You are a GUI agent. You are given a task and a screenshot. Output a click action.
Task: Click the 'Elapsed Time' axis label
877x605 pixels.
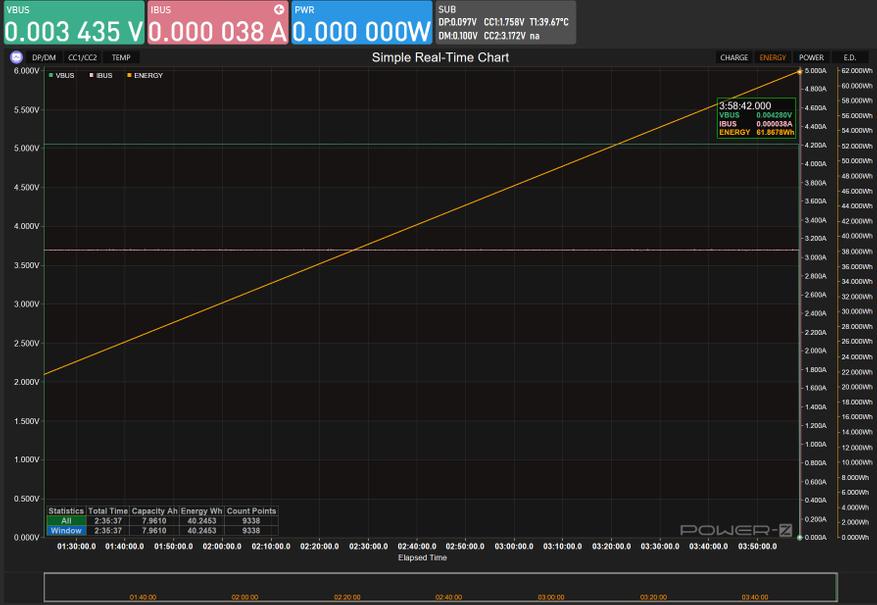tap(422, 557)
